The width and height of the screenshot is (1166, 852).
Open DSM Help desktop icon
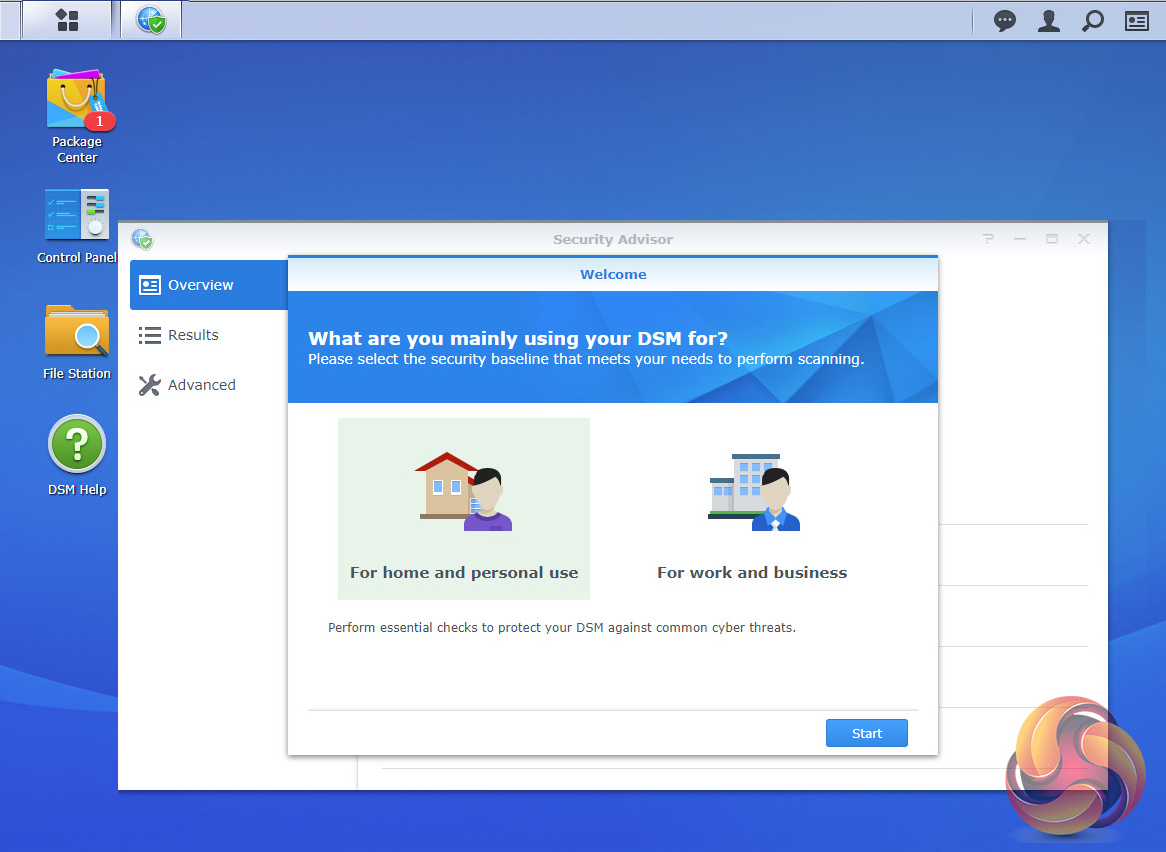pyautogui.click(x=77, y=455)
